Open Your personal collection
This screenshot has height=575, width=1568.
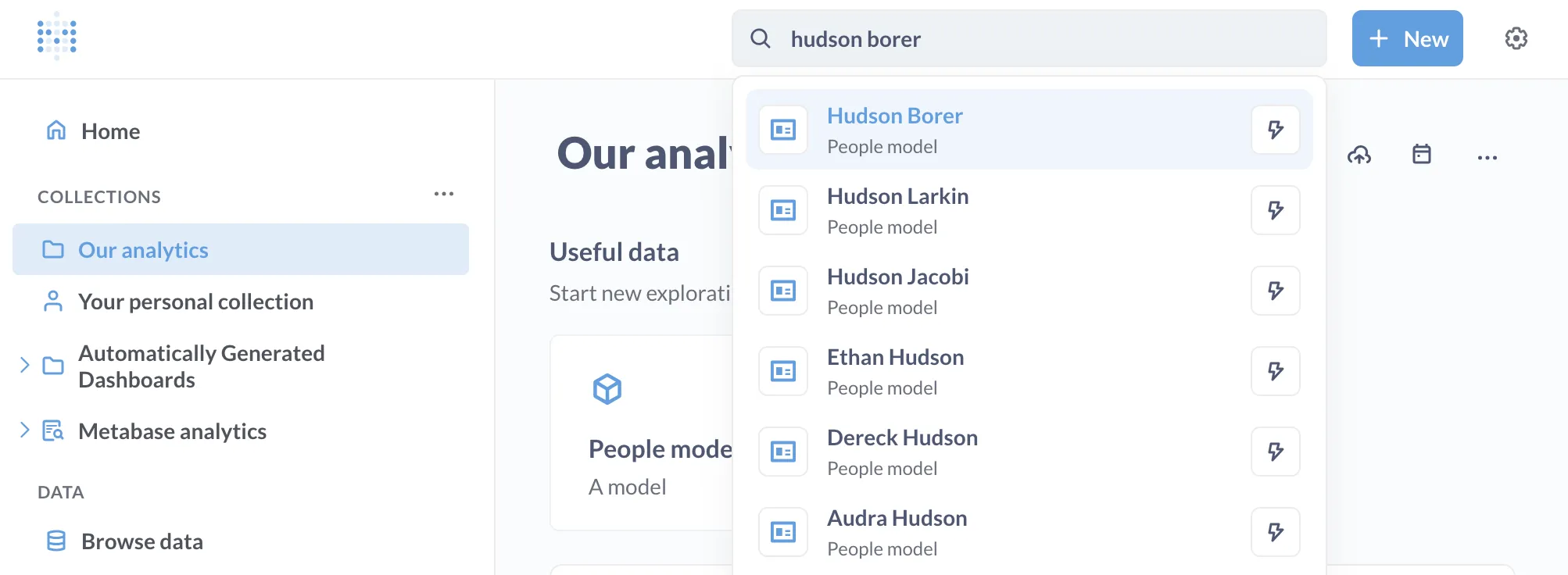195,302
